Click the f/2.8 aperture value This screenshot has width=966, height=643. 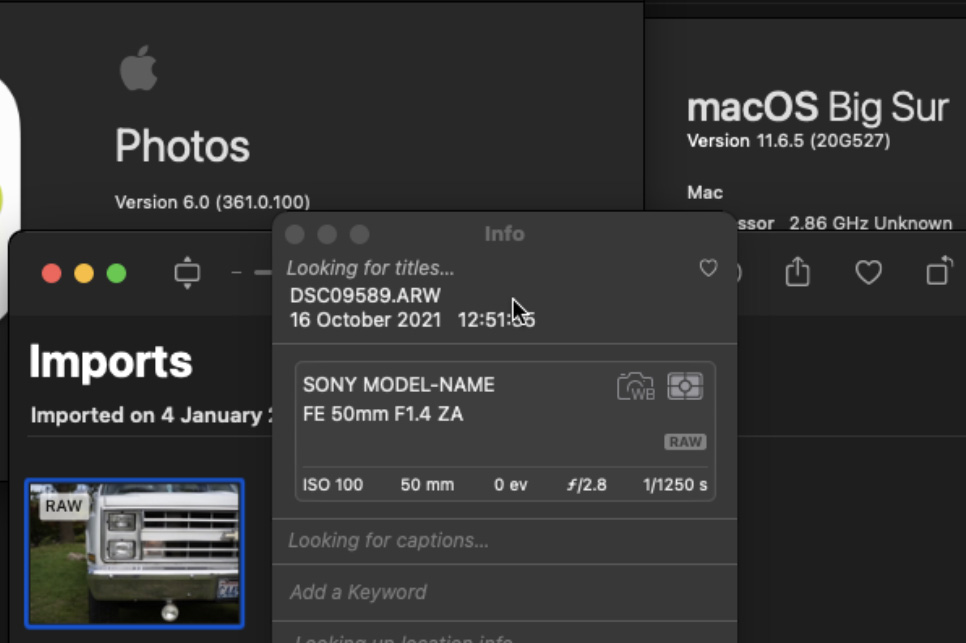[586, 485]
